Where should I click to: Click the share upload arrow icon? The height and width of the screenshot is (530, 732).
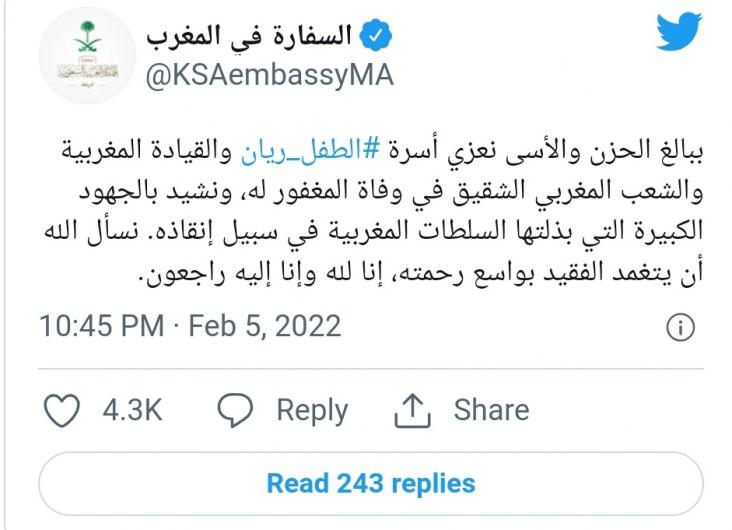point(412,410)
